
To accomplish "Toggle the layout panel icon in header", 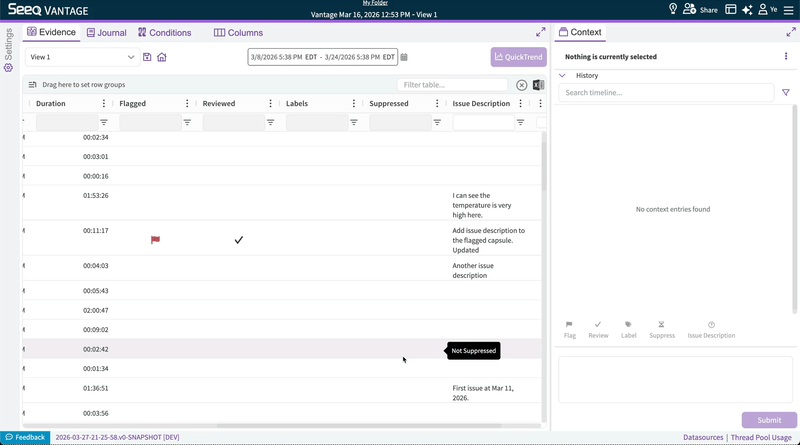I will (x=731, y=9).
